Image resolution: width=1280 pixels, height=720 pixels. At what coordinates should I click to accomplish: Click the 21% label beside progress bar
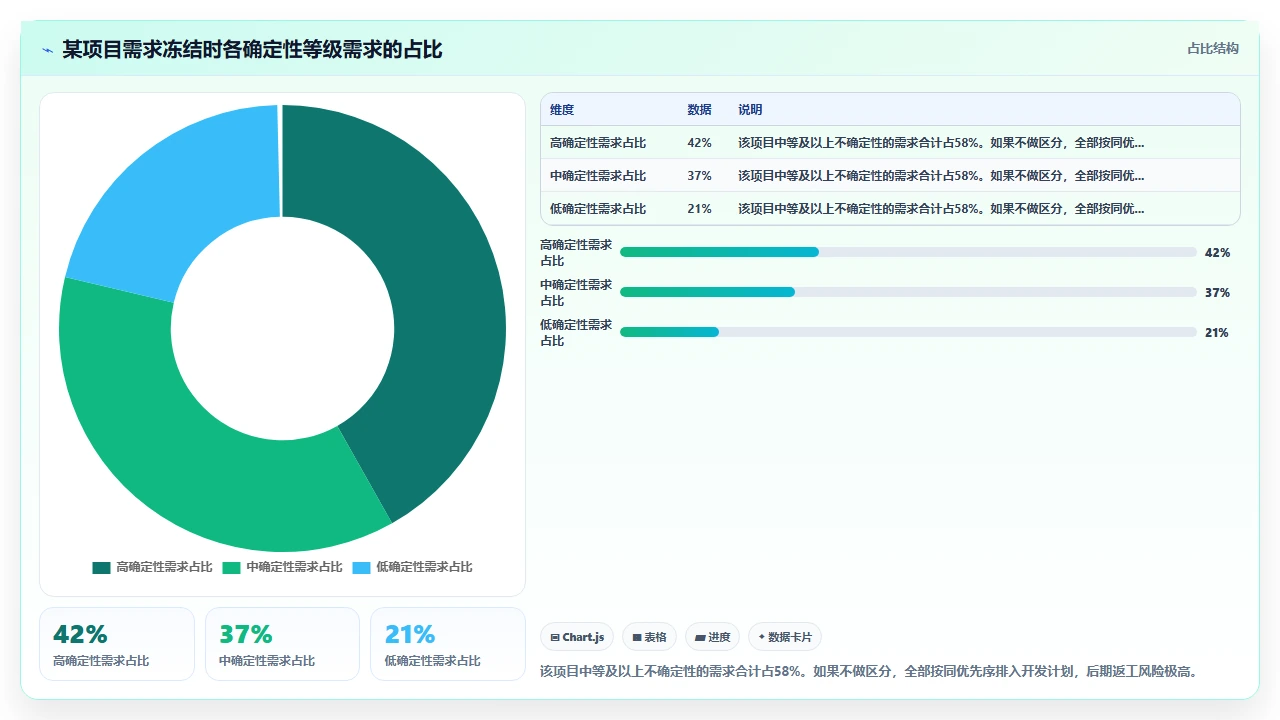1217,333
